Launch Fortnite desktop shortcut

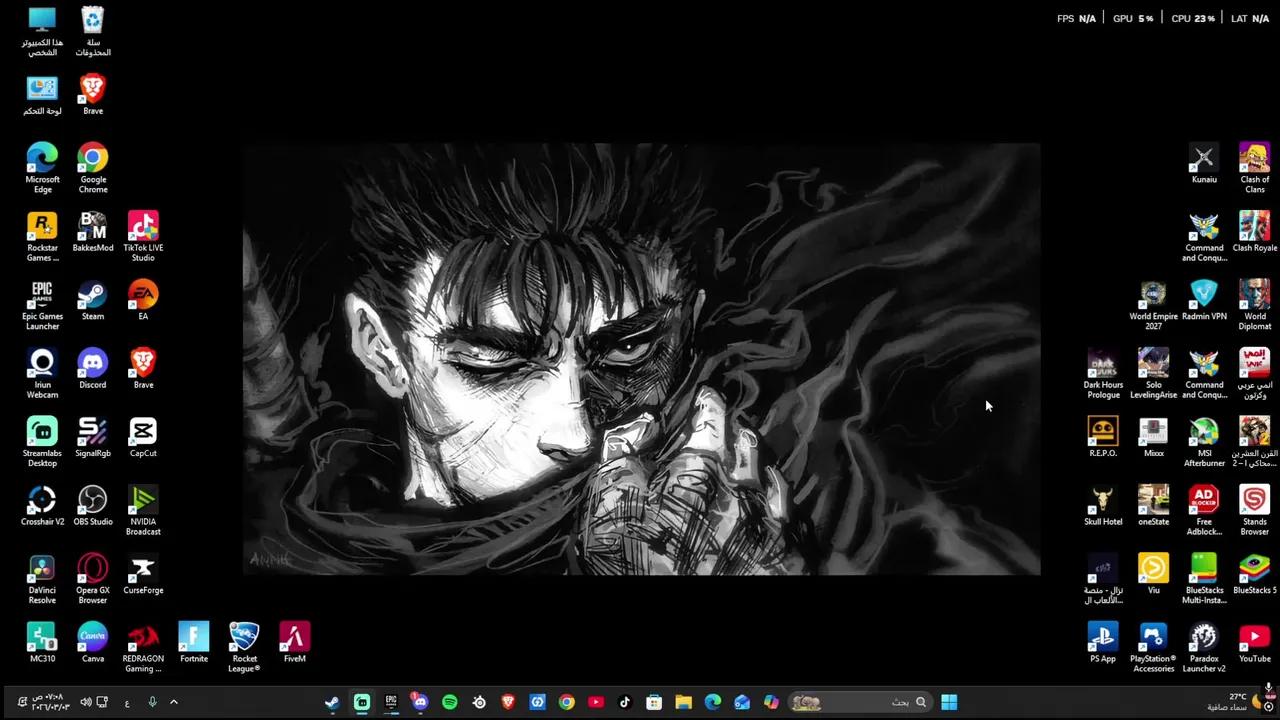[x=194, y=642]
